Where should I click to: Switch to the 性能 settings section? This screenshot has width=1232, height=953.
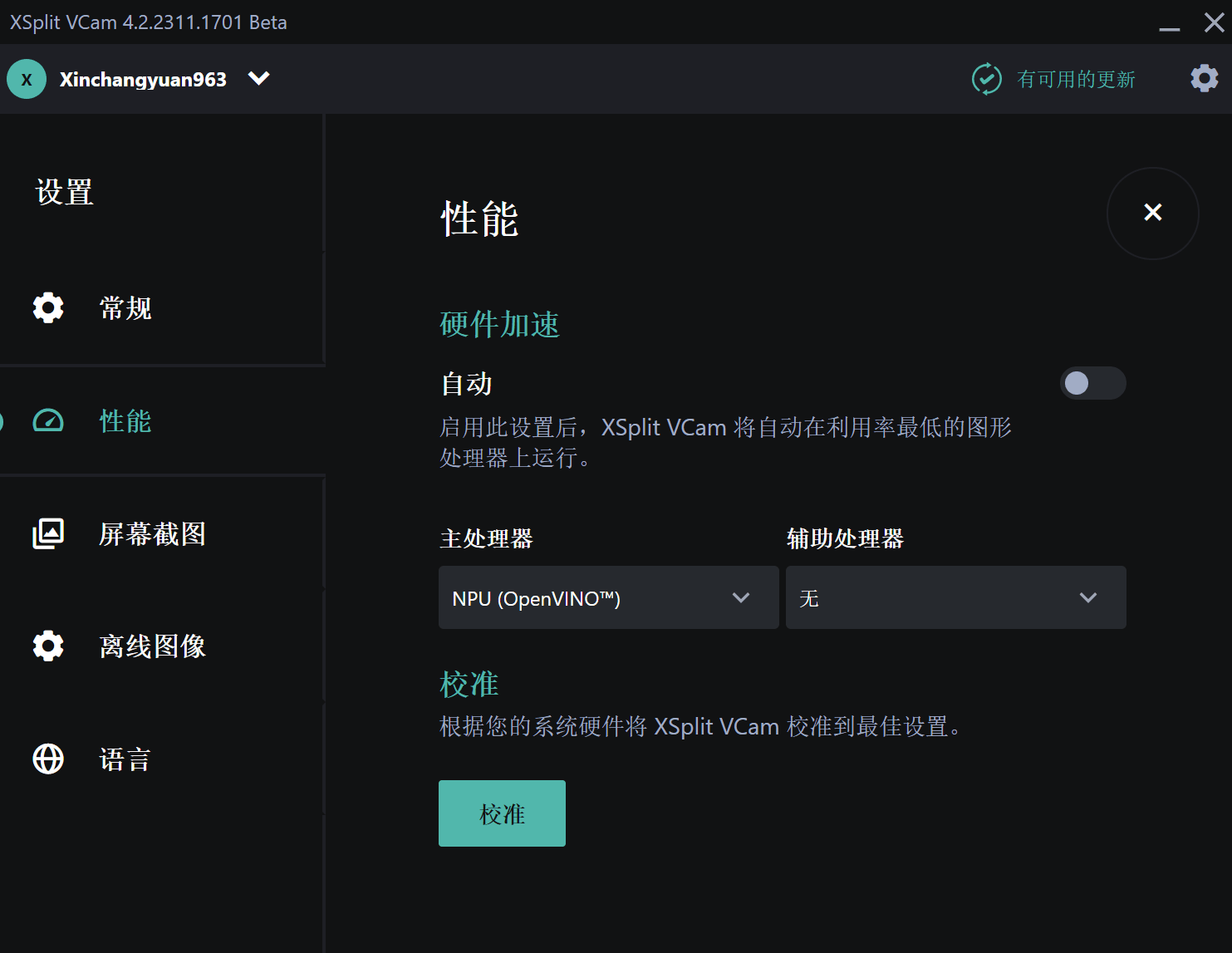coord(125,421)
